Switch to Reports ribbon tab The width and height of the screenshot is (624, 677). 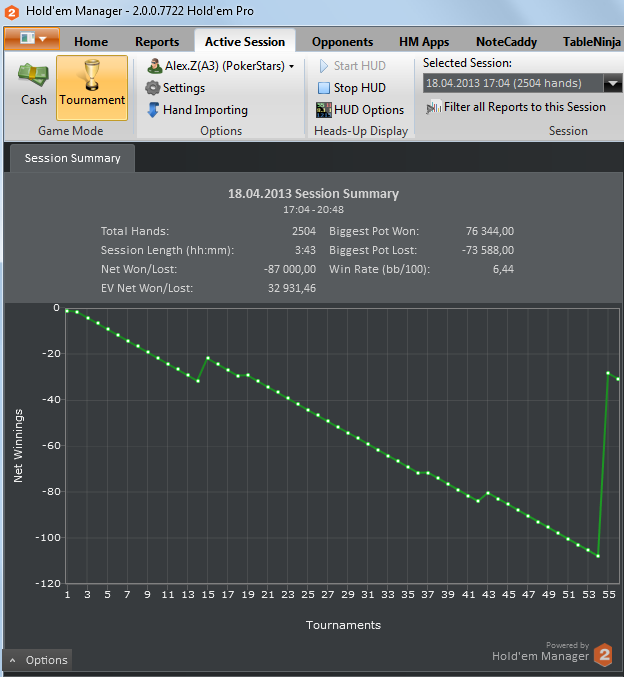click(x=157, y=42)
